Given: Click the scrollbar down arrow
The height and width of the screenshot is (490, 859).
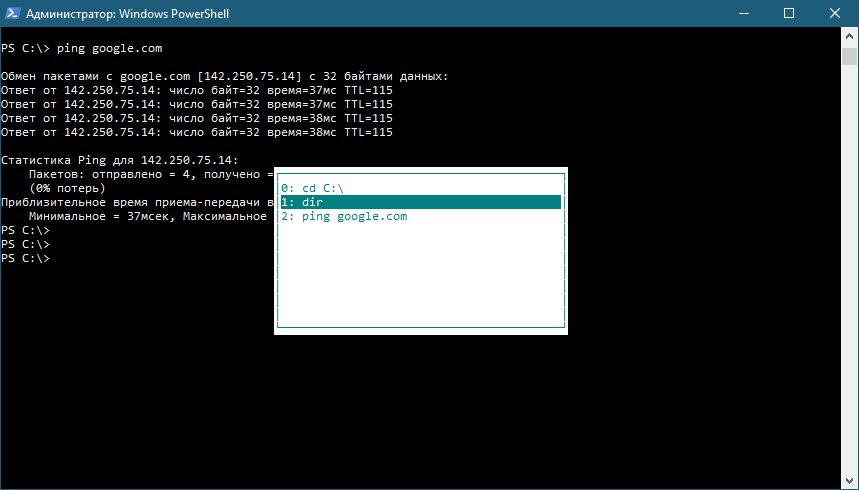Looking at the screenshot, I should pyautogui.click(x=849, y=481).
